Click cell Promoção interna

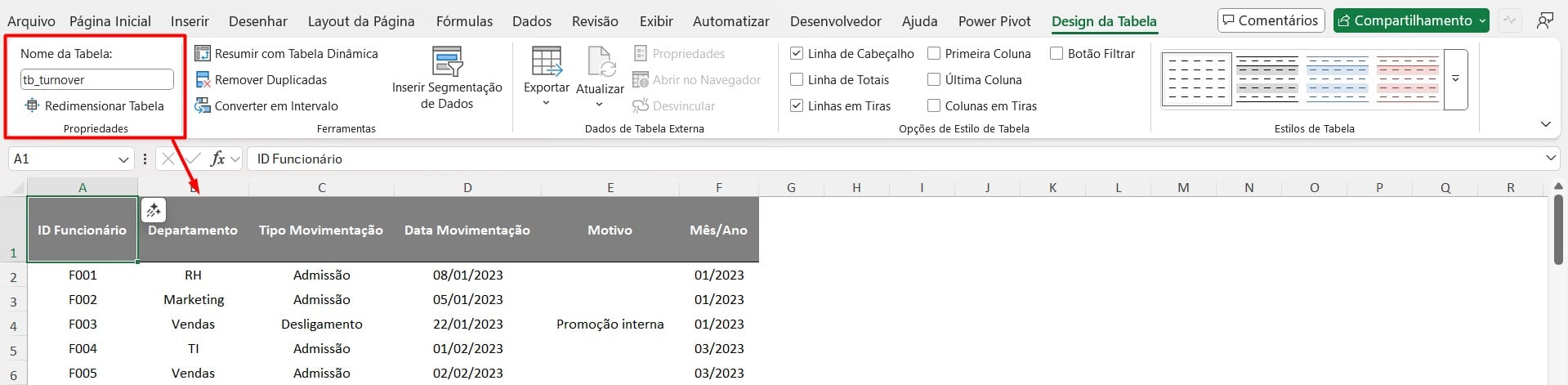[610, 325]
